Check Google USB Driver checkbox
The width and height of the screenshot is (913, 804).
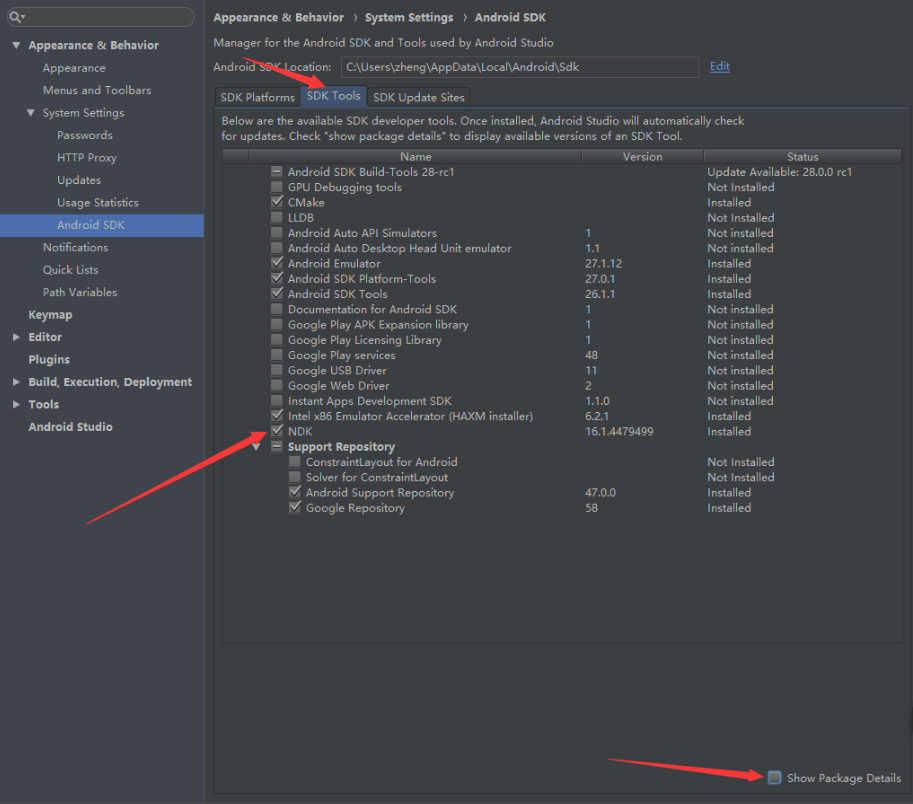[x=277, y=370]
